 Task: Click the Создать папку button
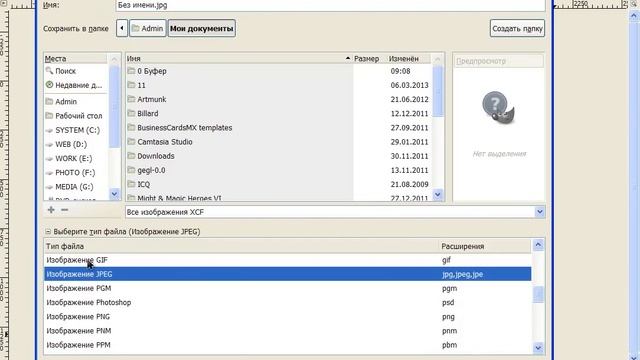pyautogui.click(x=517, y=29)
